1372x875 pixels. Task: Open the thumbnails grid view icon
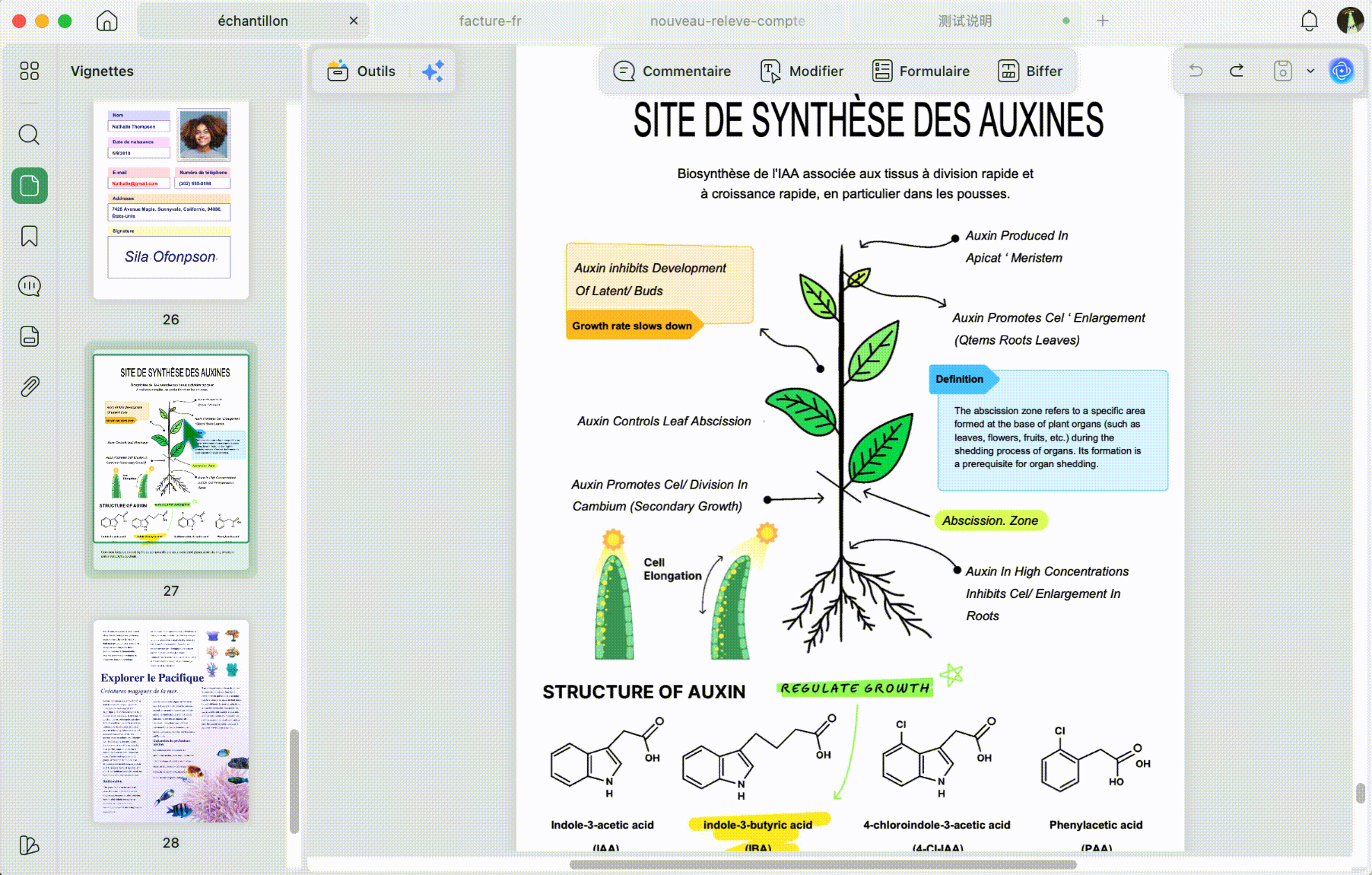point(30,71)
